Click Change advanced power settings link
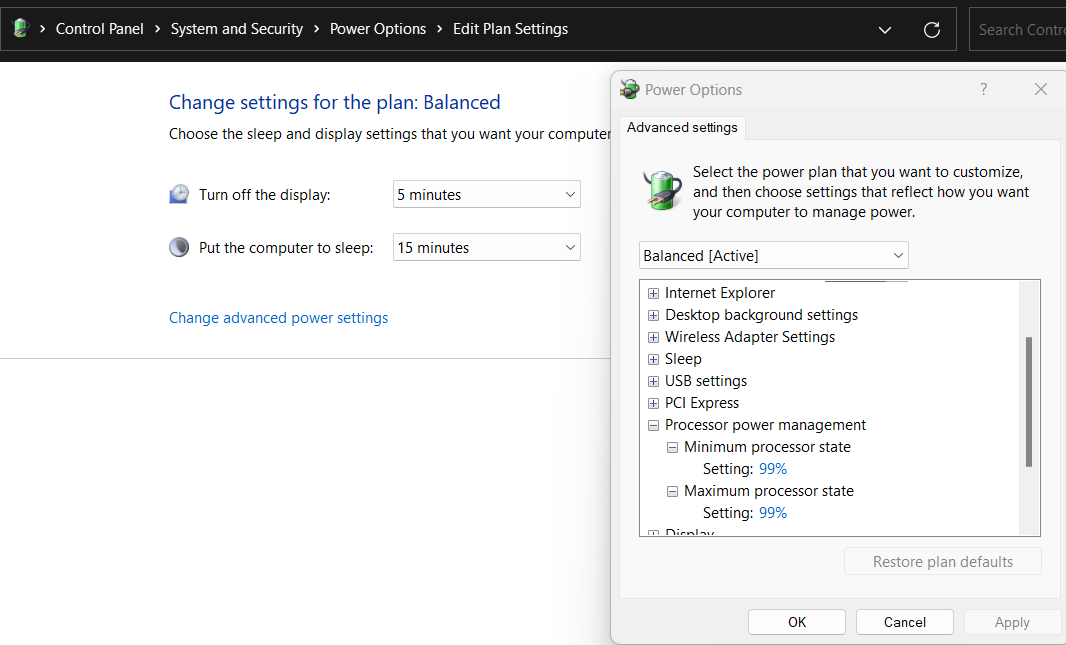 tap(278, 318)
